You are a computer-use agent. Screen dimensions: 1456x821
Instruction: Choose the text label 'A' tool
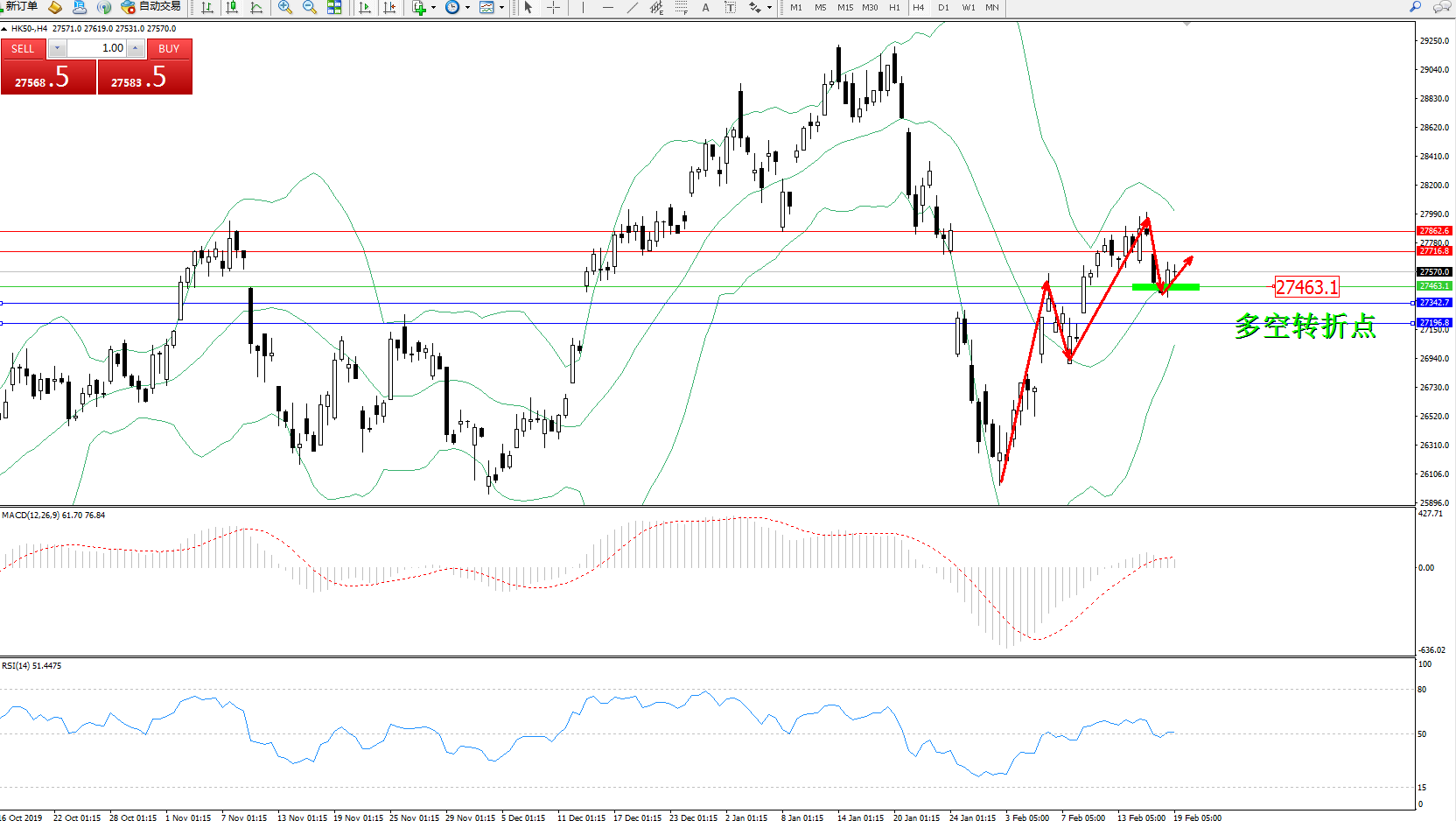(705, 7)
